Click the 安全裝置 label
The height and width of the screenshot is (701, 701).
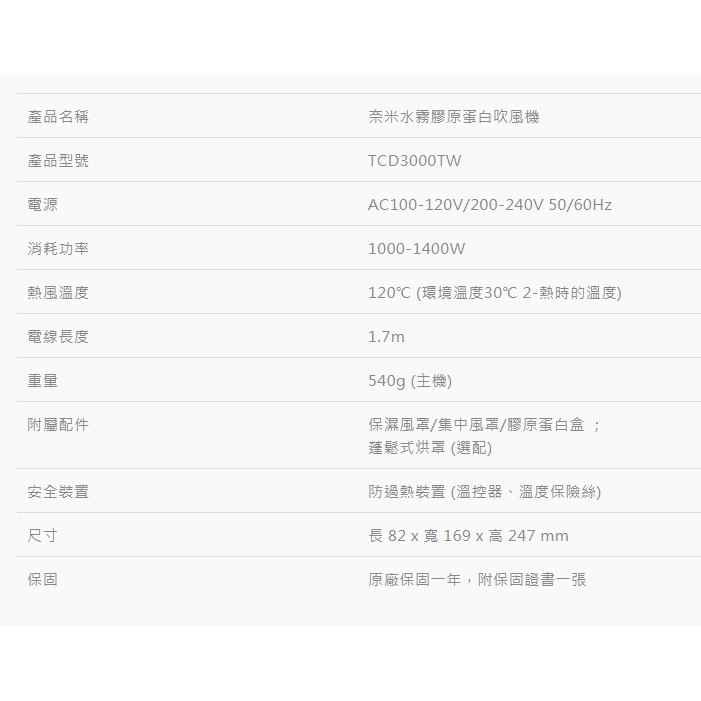[58, 492]
